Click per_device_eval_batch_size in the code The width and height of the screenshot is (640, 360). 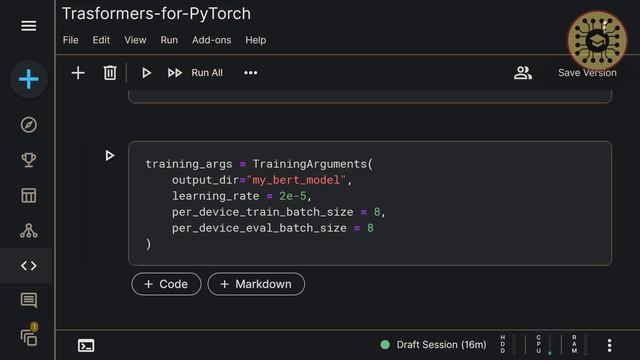pyautogui.click(x=259, y=228)
